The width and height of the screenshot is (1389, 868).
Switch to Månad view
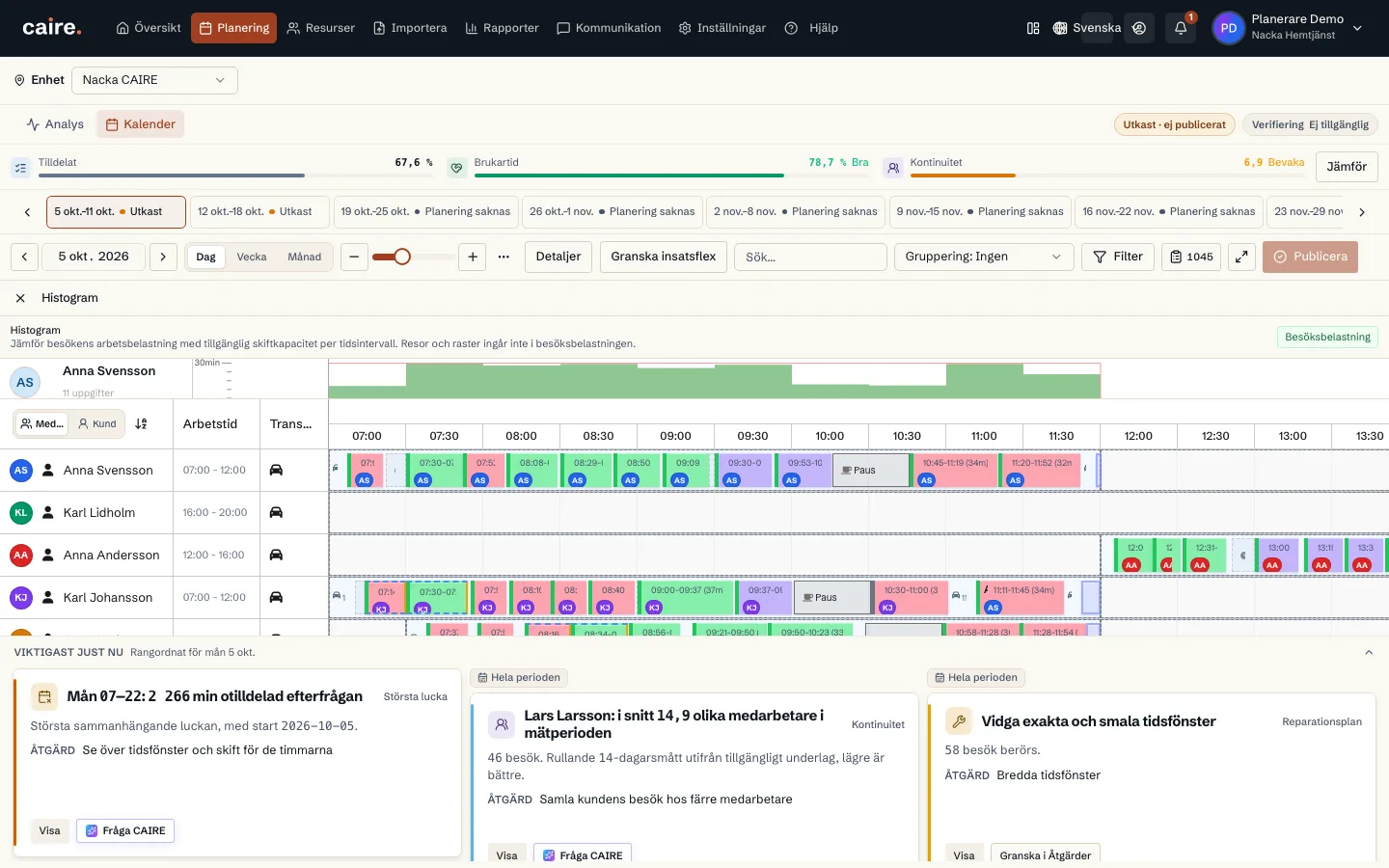(x=305, y=257)
